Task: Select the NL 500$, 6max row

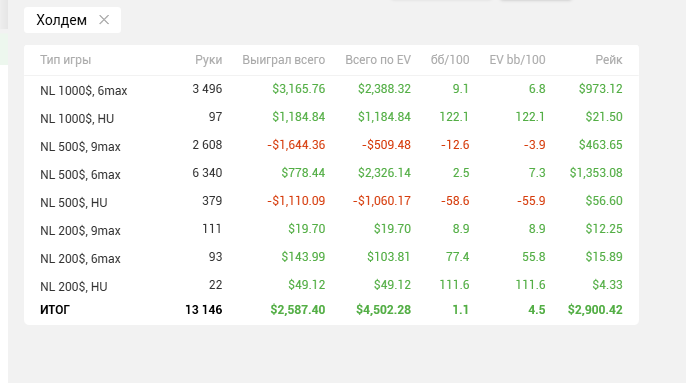Action: pos(331,173)
